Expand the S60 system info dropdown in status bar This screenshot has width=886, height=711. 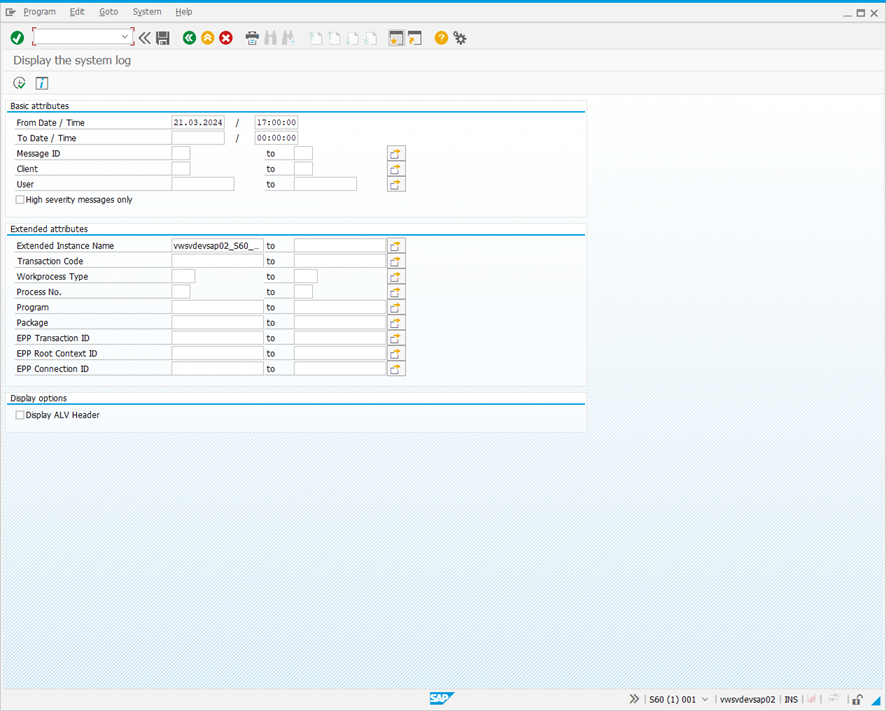(x=706, y=700)
